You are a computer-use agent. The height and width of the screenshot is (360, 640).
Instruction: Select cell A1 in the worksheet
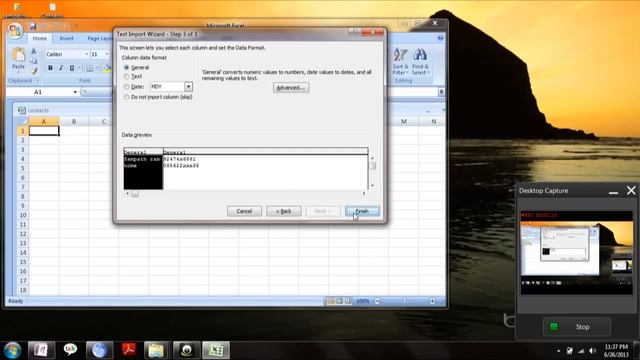tap(44, 131)
